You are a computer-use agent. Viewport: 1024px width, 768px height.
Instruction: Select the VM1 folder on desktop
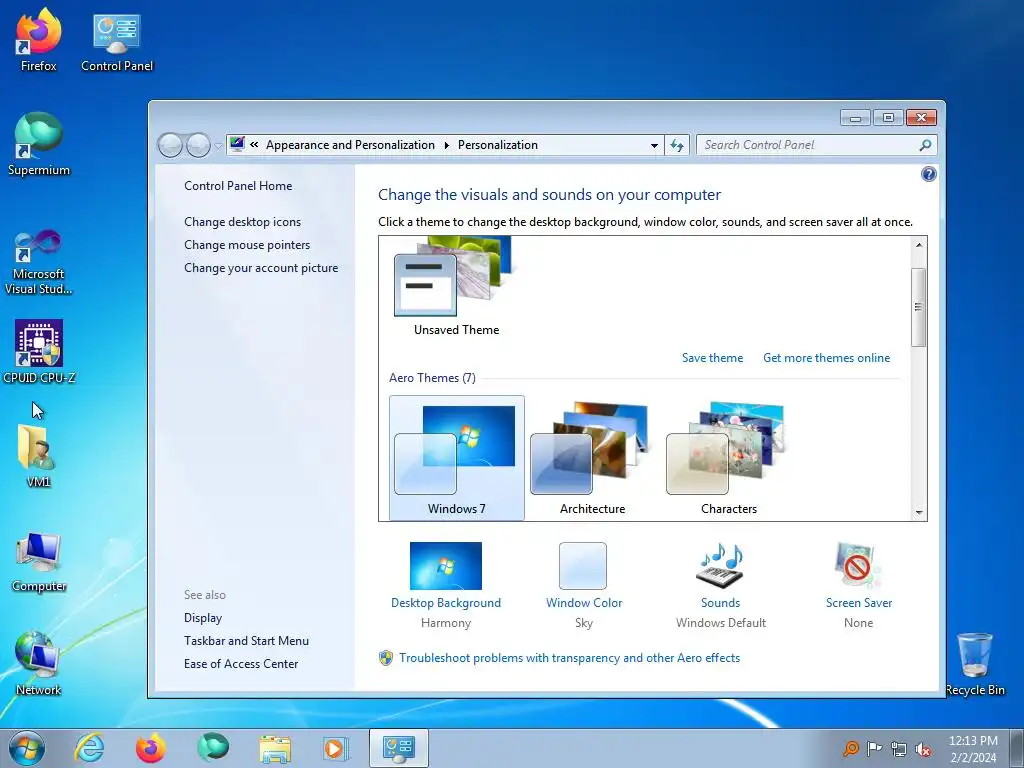pos(39,456)
